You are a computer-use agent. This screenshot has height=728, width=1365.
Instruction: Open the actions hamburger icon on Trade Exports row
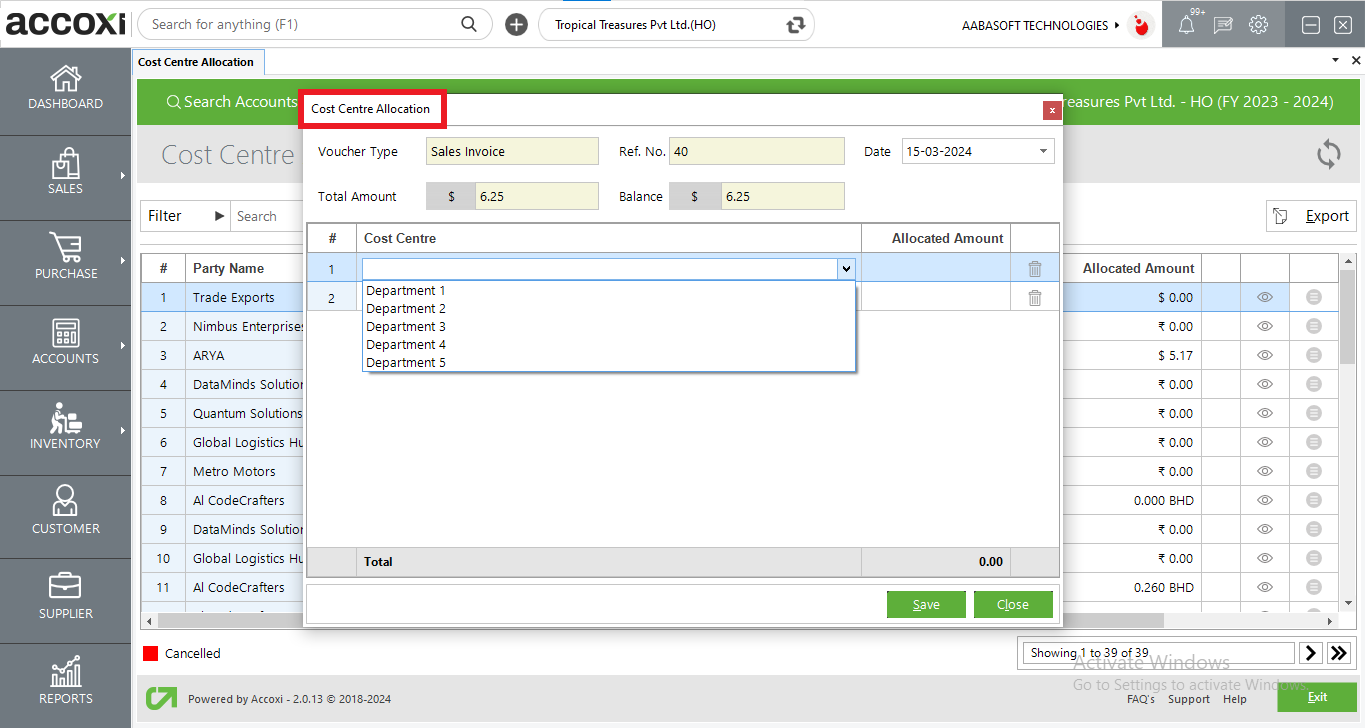[1313, 297]
